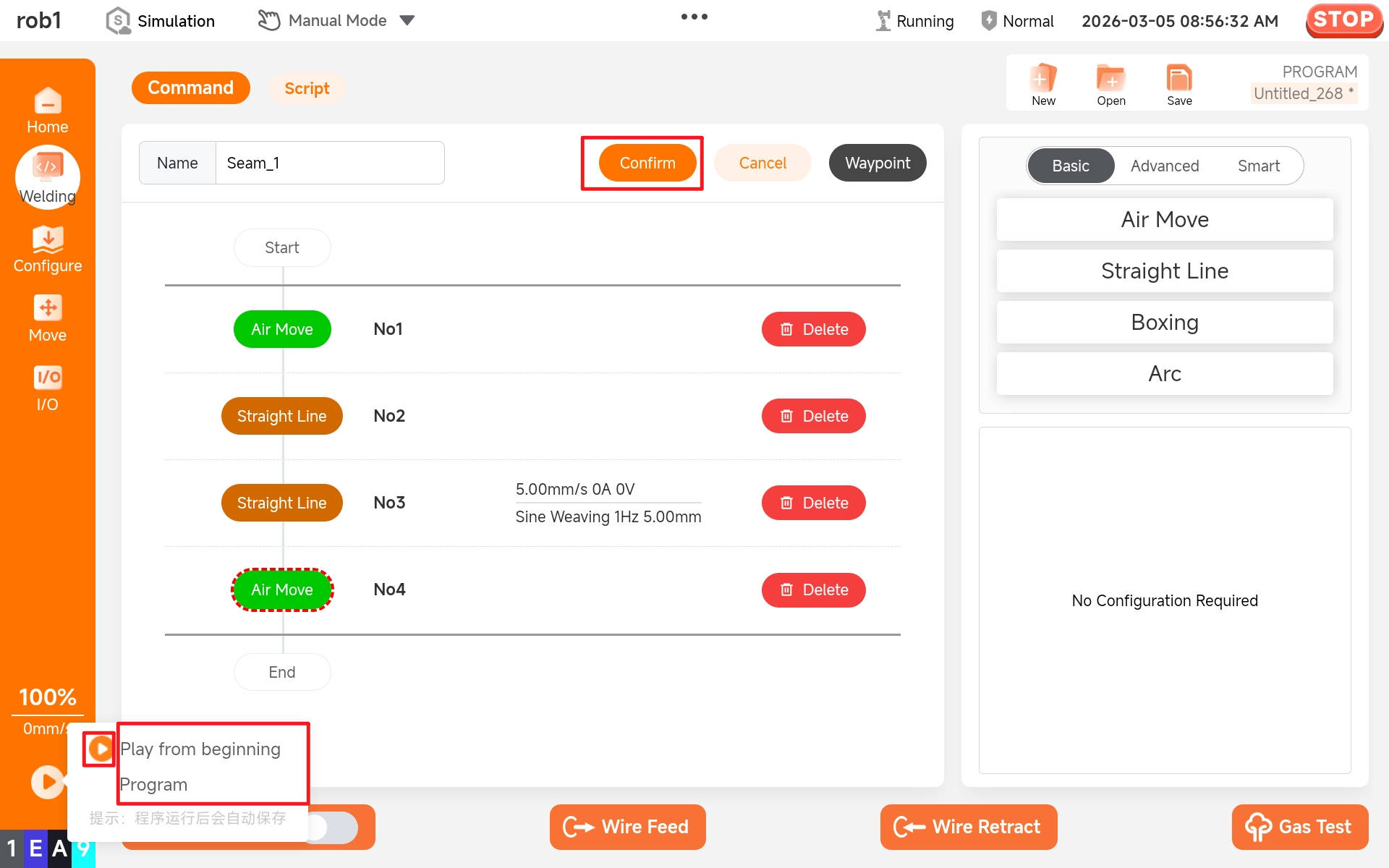The height and width of the screenshot is (868, 1389).
Task: Confirm the Seam_1 settings
Action: (647, 163)
